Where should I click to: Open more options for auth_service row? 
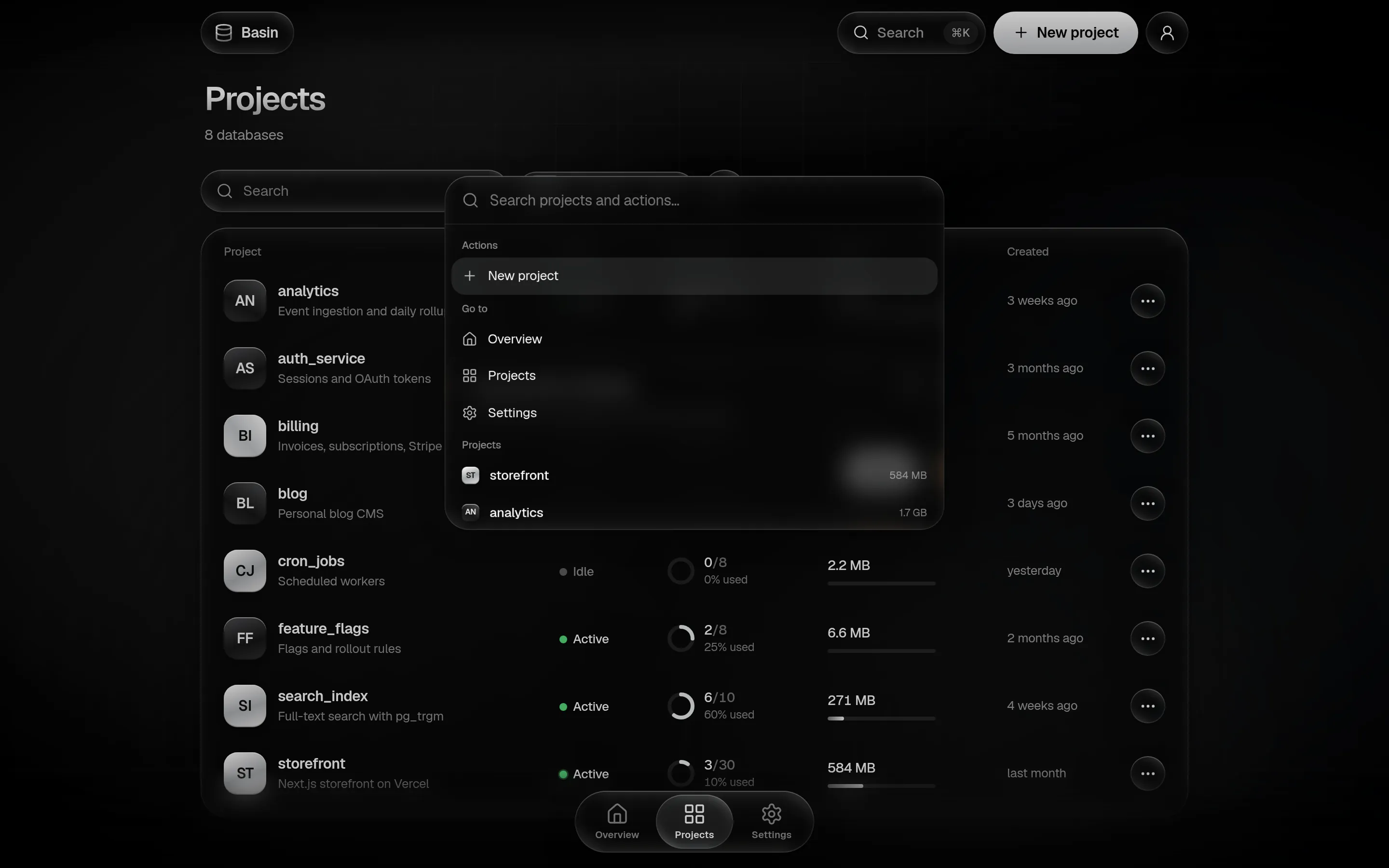pos(1147,368)
